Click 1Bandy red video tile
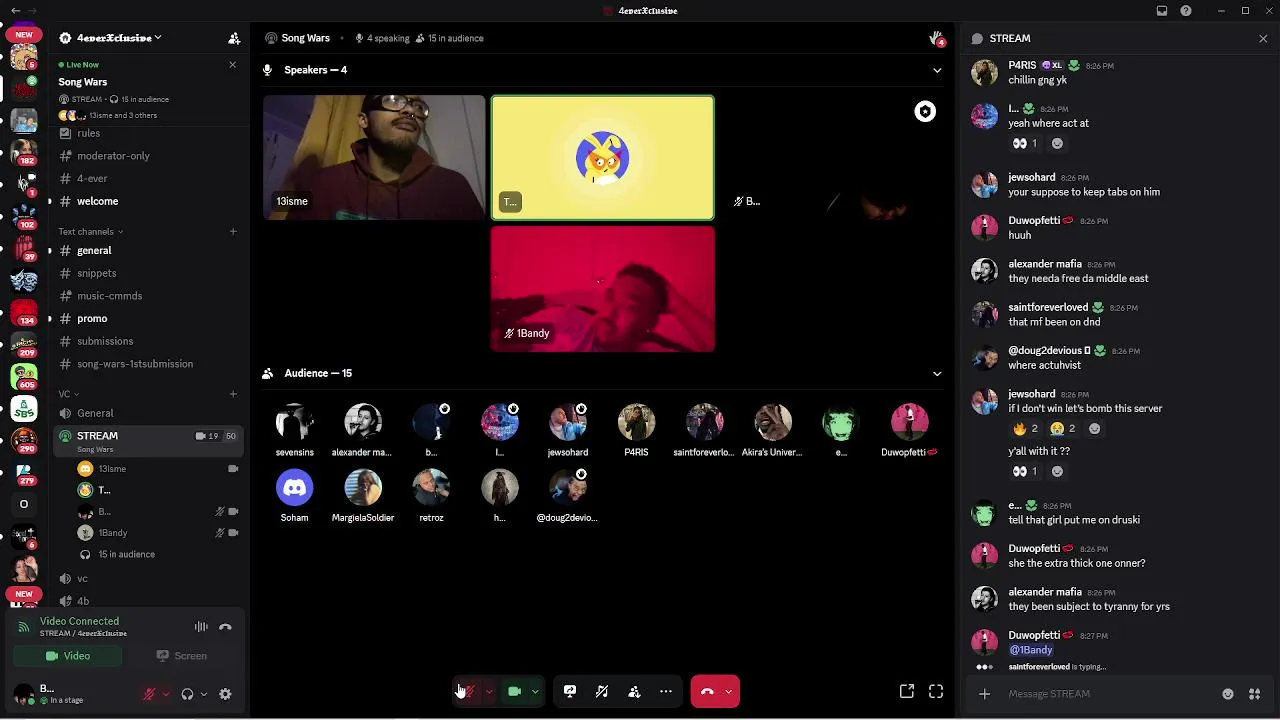The image size is (1280, 720). click(x=603, y=289)
